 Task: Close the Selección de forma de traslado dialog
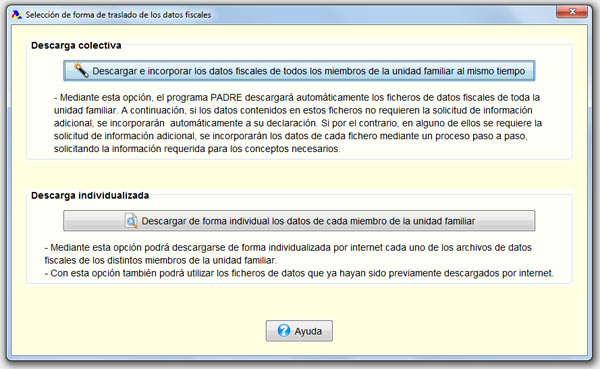click(572, 11)
